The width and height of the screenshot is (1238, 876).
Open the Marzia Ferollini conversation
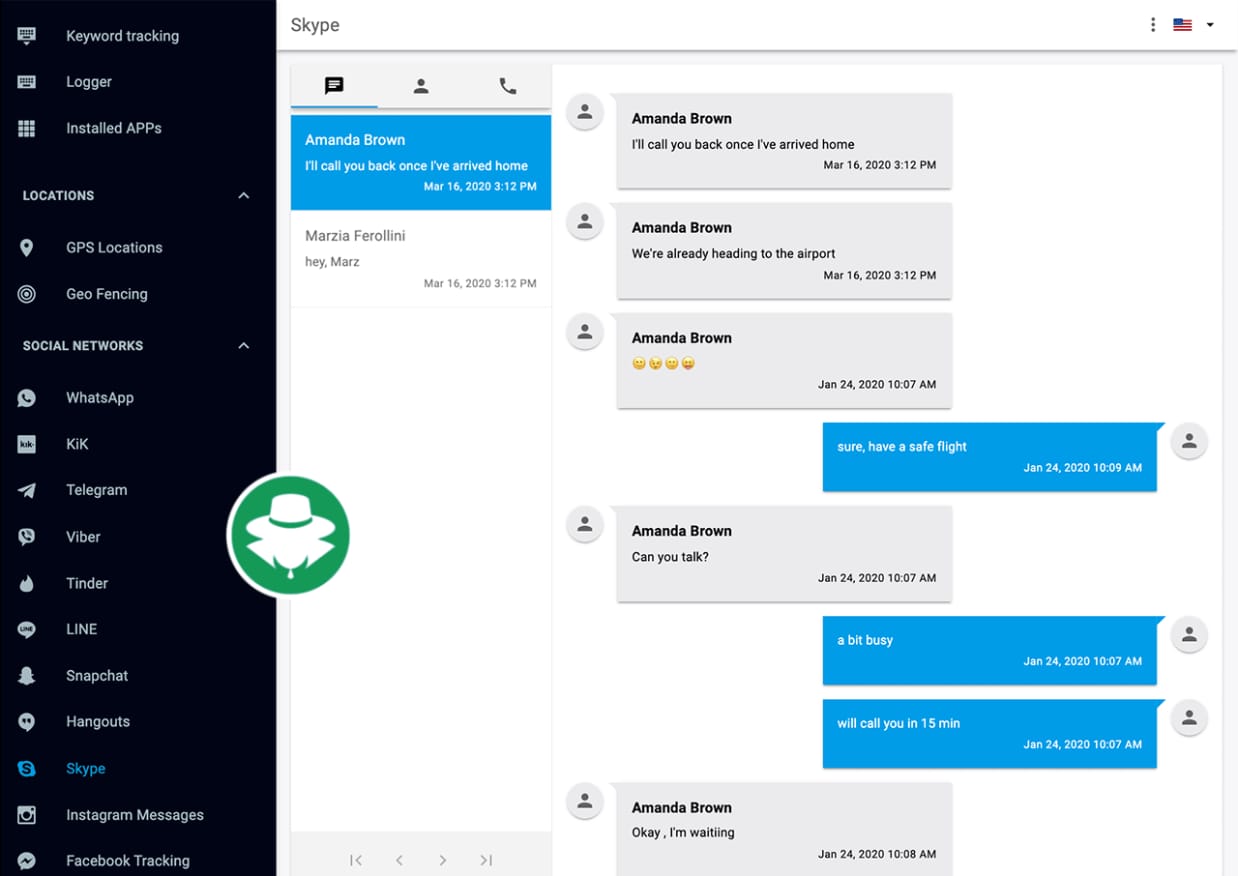tap(420, 257)
